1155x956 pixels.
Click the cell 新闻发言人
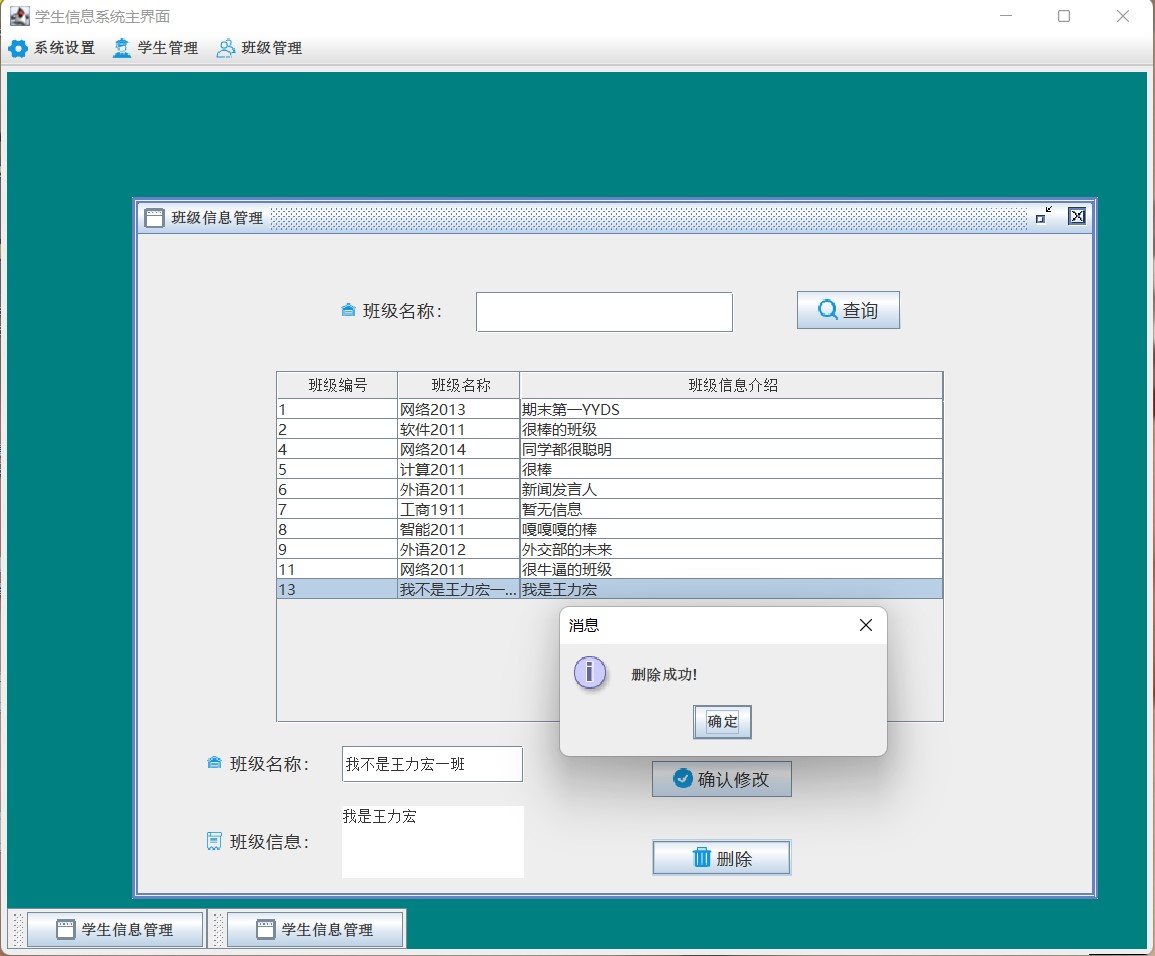click(731, 489)
